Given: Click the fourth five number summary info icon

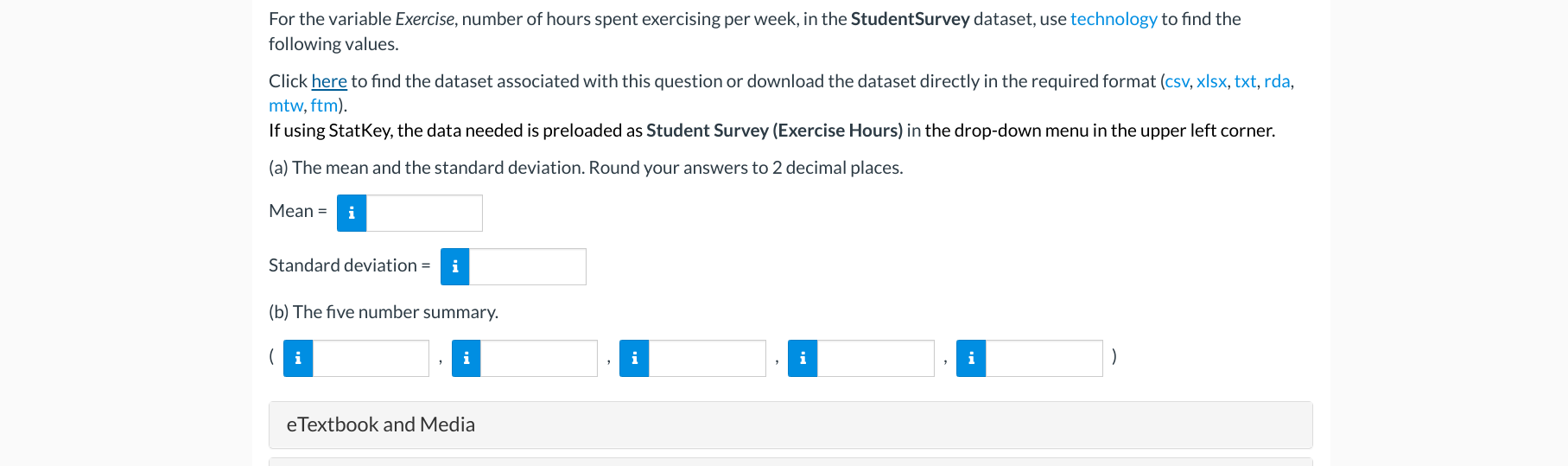Looking at the screenshot, I should point(803,358).
